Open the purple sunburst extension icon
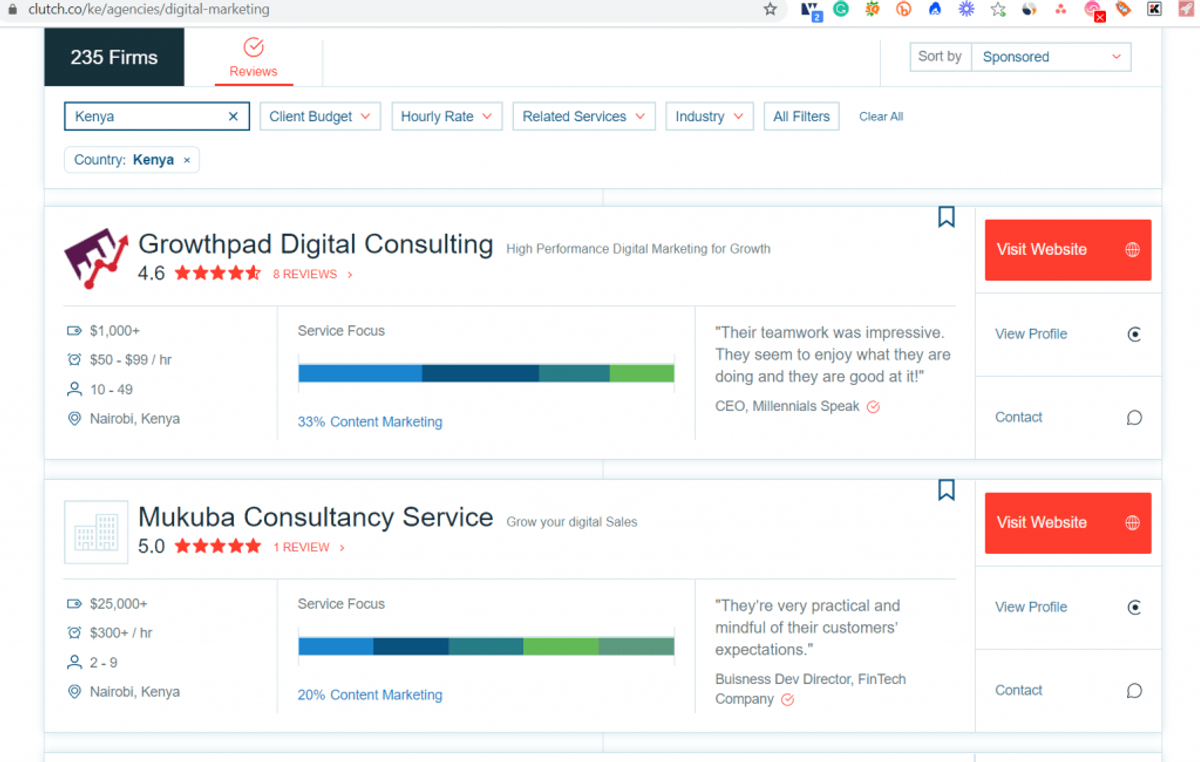The height and width of the screenshot is (762, 1200). point(966,9)
